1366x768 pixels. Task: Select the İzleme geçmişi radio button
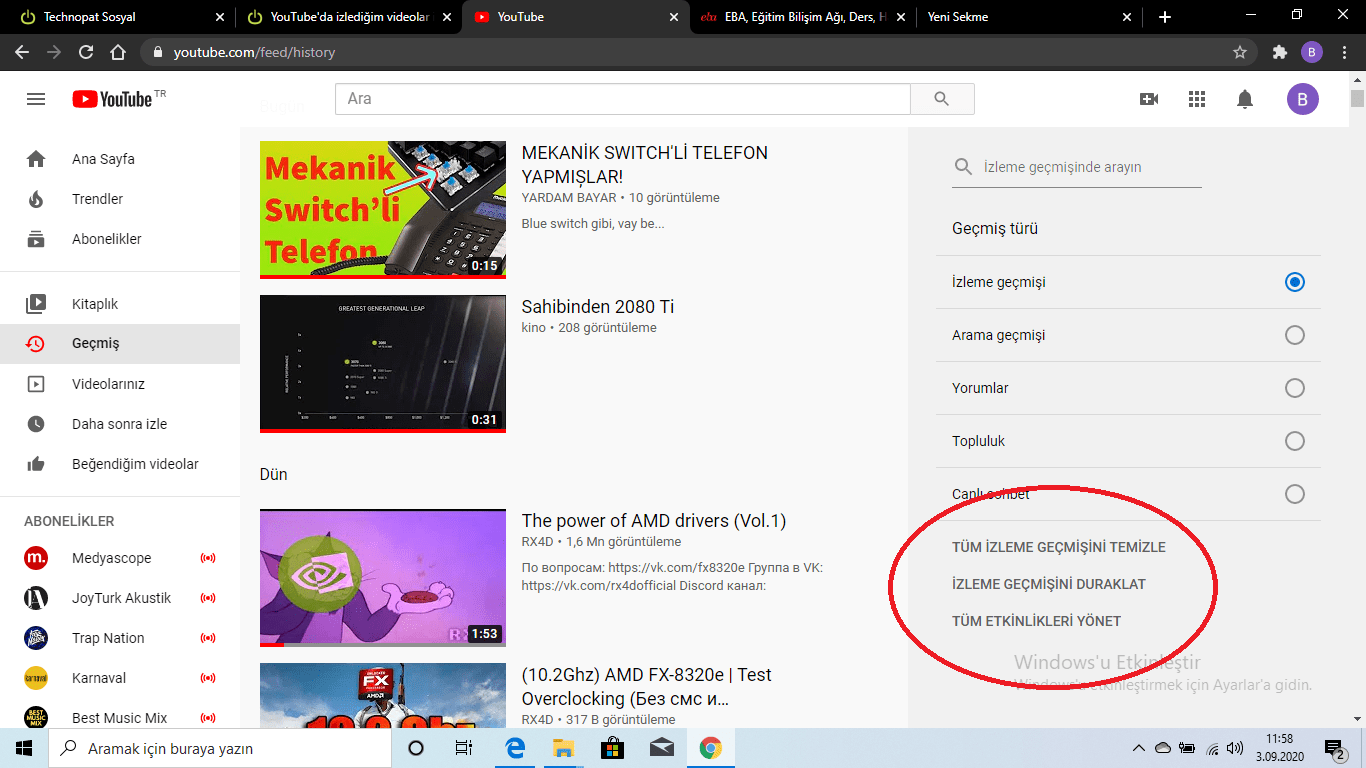click(1295, 282)
